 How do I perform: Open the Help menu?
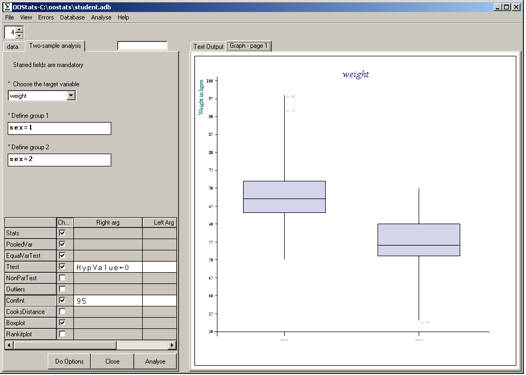(x=123, y=17)
